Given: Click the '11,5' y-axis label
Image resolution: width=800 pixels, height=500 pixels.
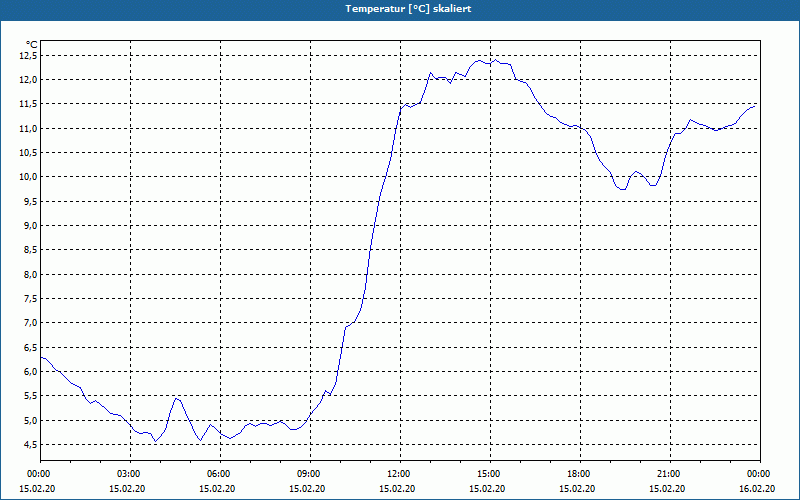Looking at the screenshot, I should click(28, 104).
